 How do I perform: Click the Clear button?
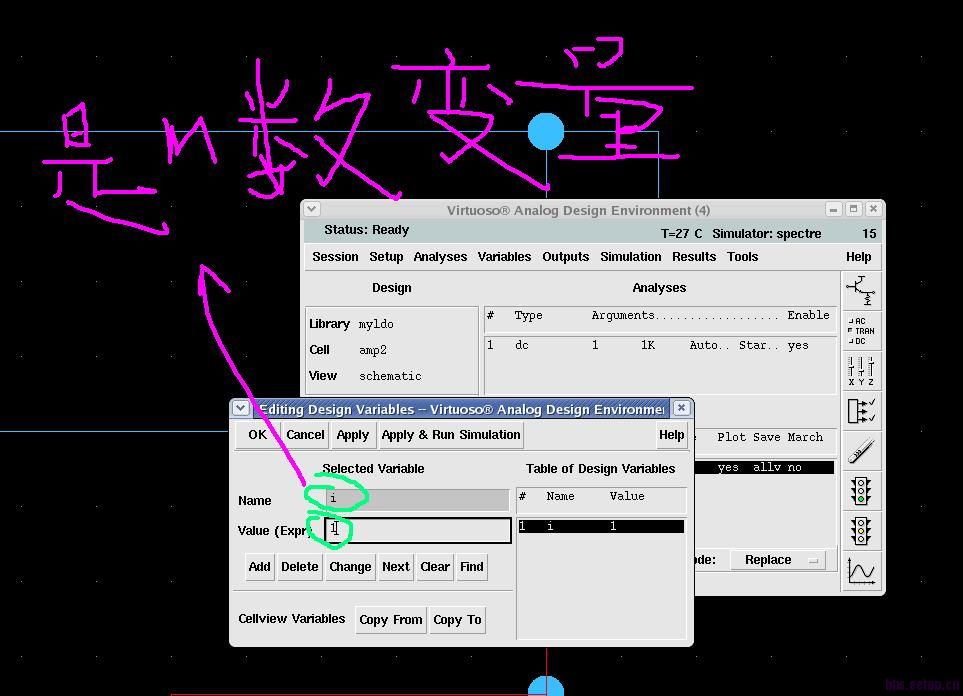click(x=435, y=566)
